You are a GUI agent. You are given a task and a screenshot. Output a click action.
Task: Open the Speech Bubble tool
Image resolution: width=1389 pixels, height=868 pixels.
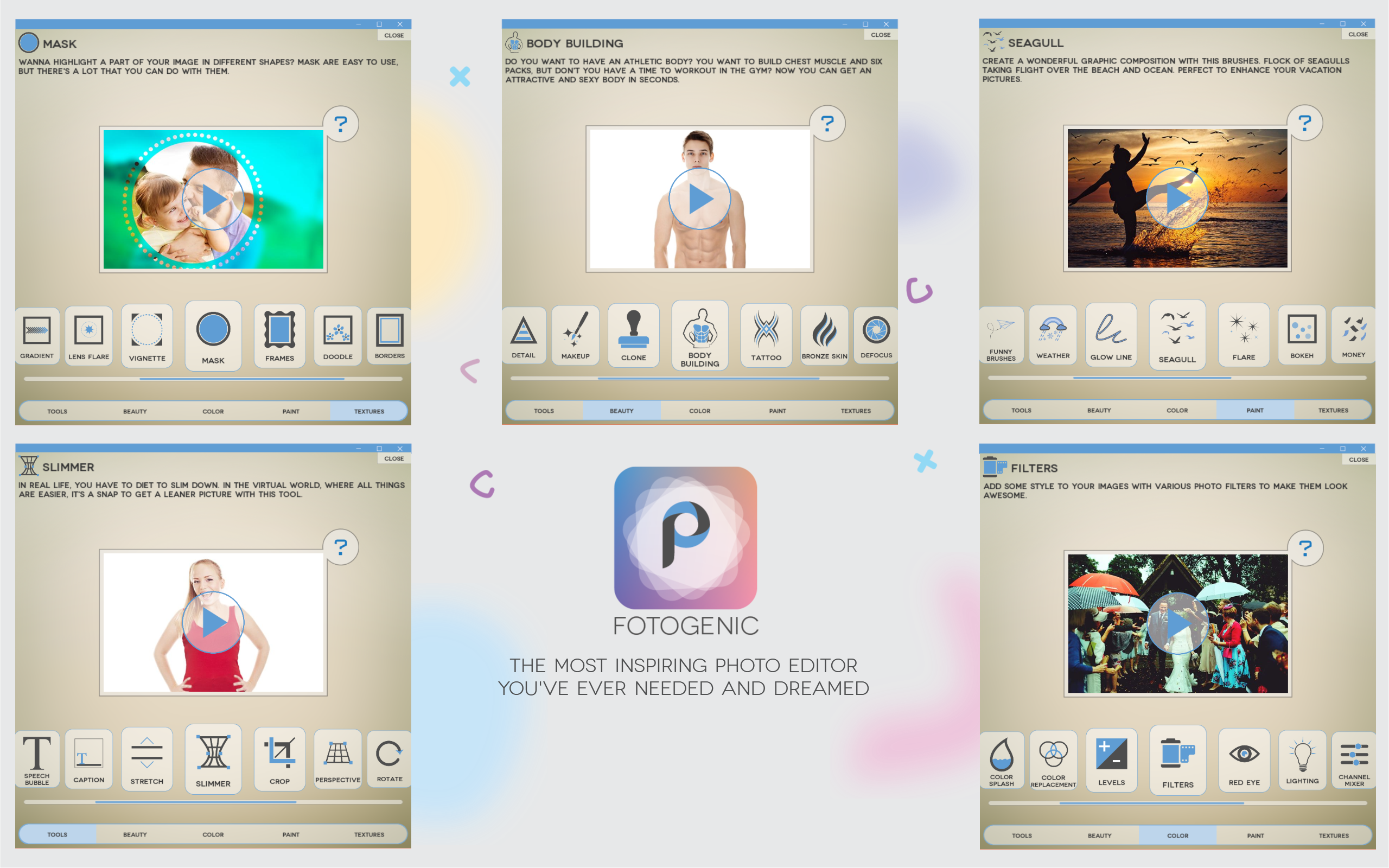click(37, 759)
